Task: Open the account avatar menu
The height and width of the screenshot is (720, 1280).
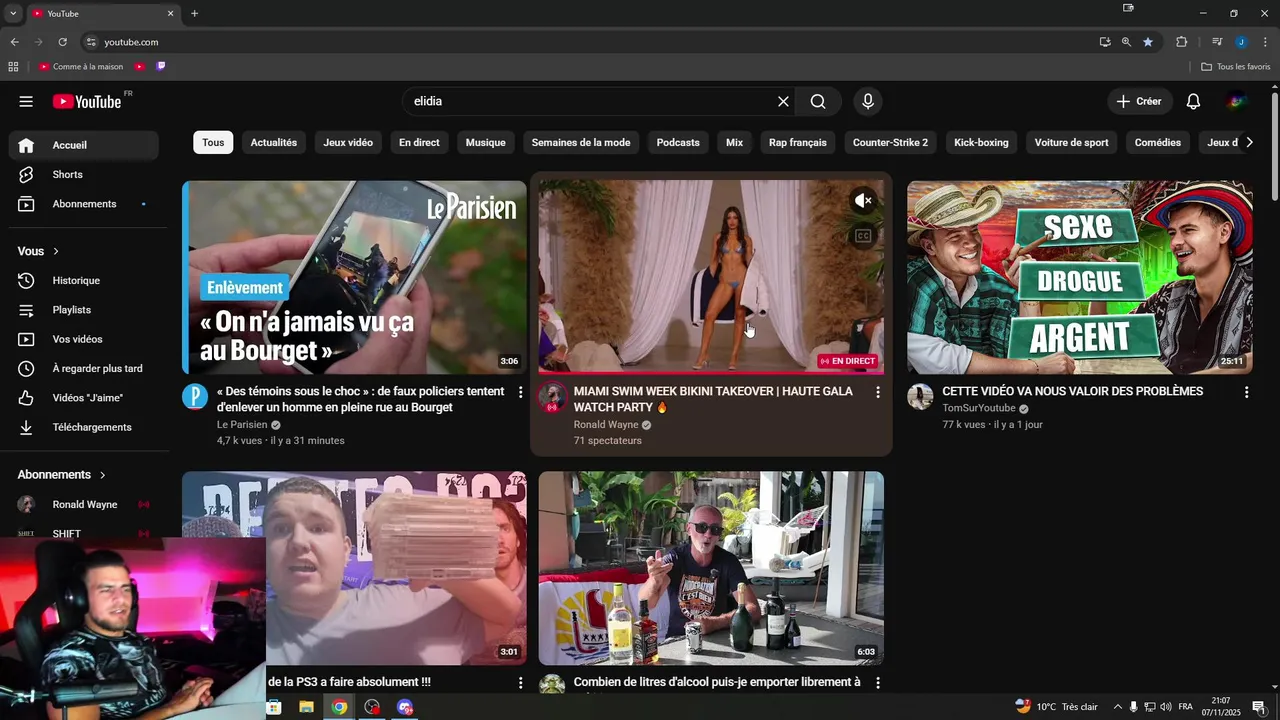Action: click(x=1237, y=101)
